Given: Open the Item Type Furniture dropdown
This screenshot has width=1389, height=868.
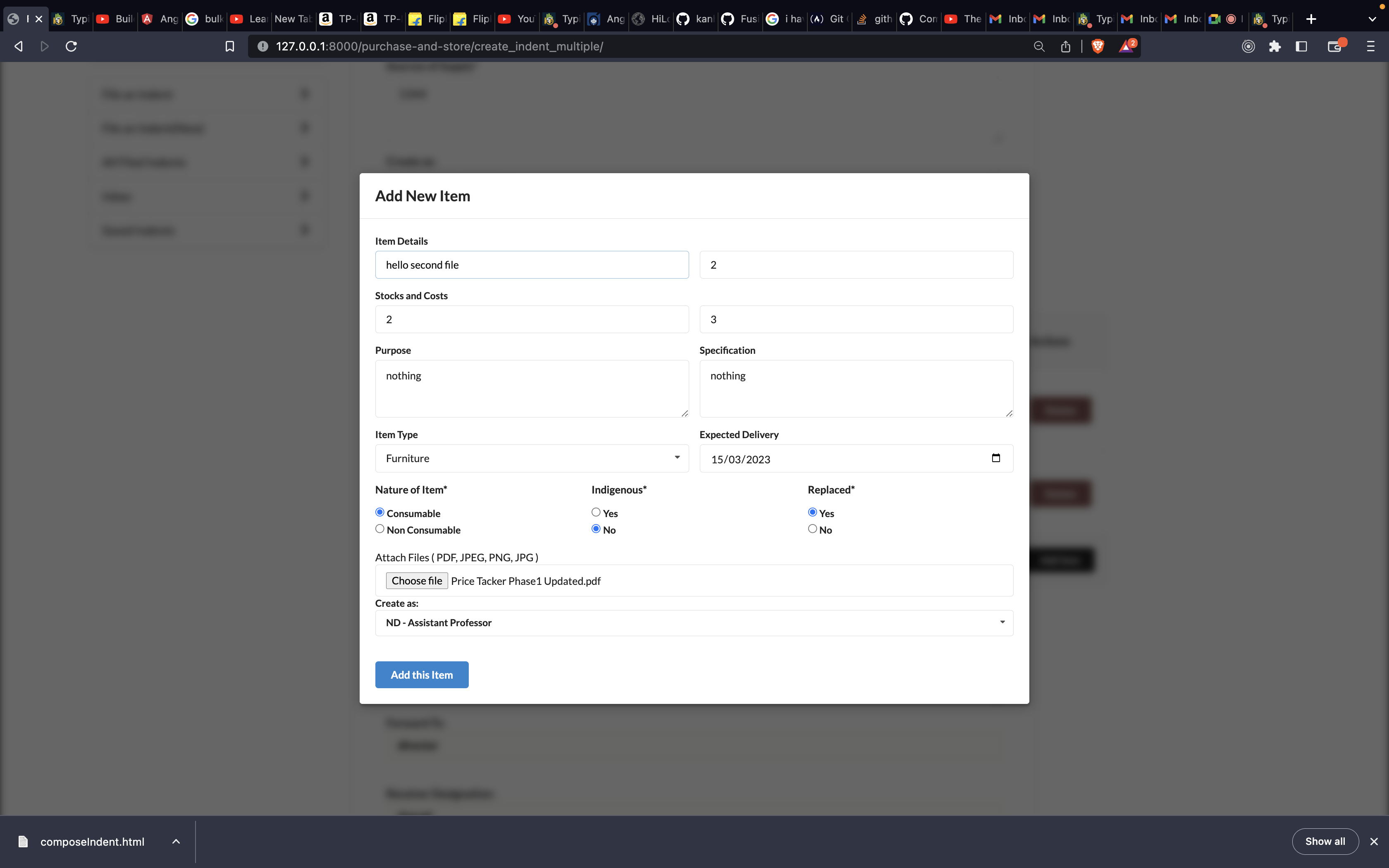Looking at the screenshot, I should [x=532, y=458].
